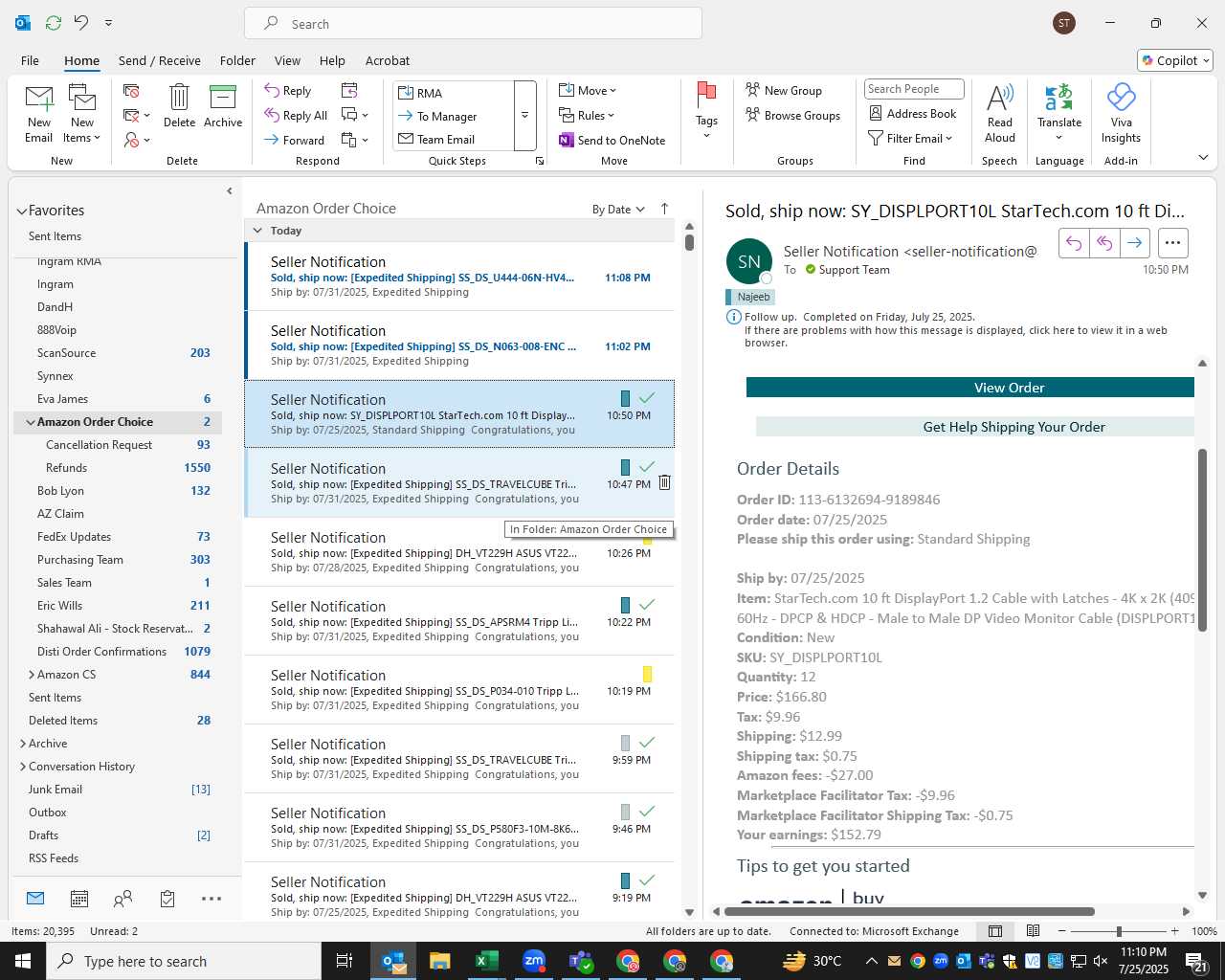Collapse Amazon Order Choice folder

31,422
